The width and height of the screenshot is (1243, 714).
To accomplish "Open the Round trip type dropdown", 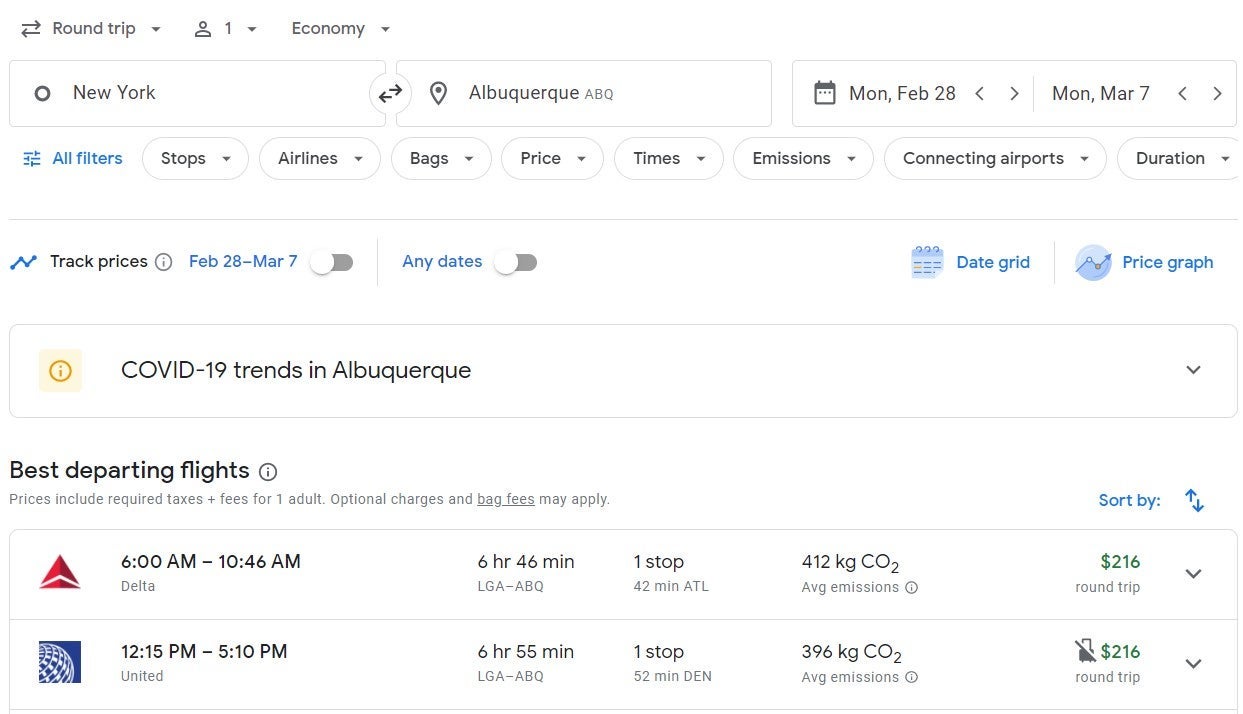I will tap(92, 29).
